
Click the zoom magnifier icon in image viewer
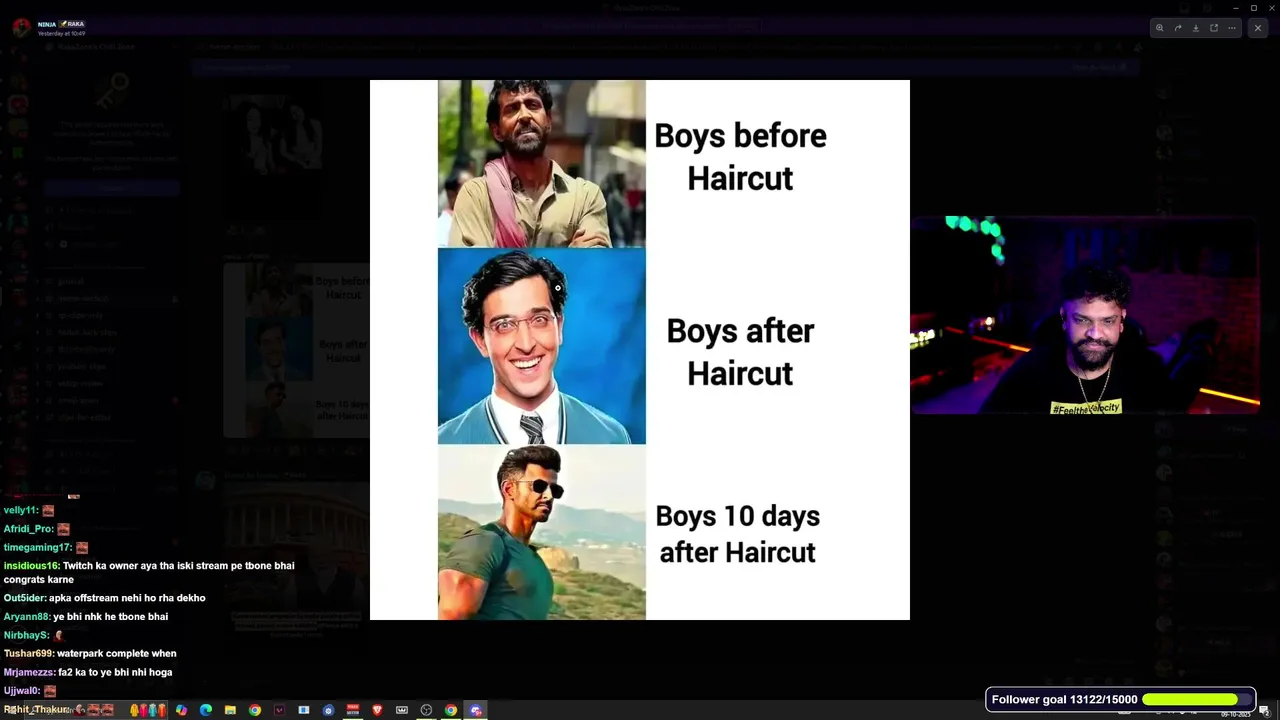tap(1159, 28)
